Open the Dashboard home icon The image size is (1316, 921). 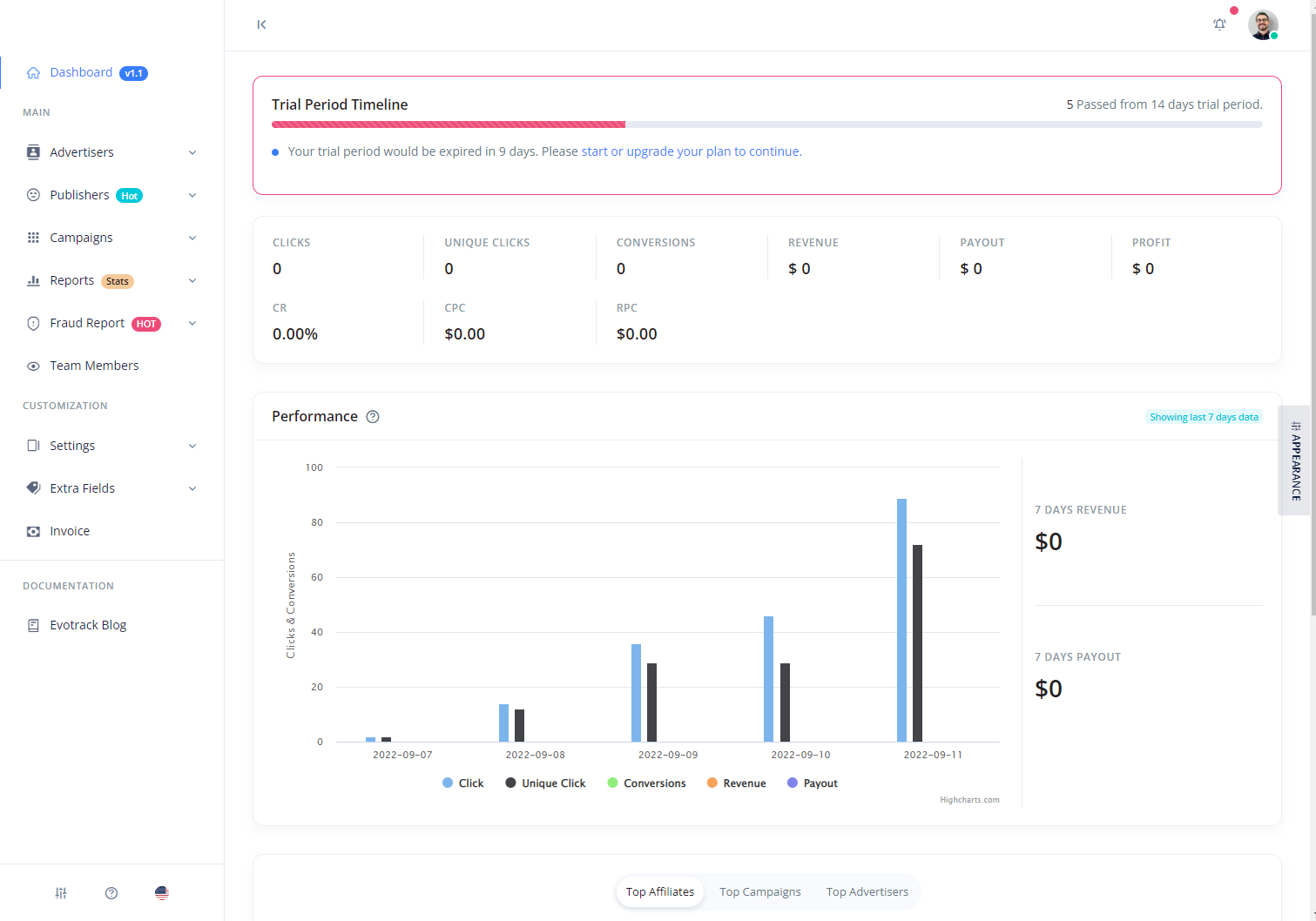click(x=33, y=72)
